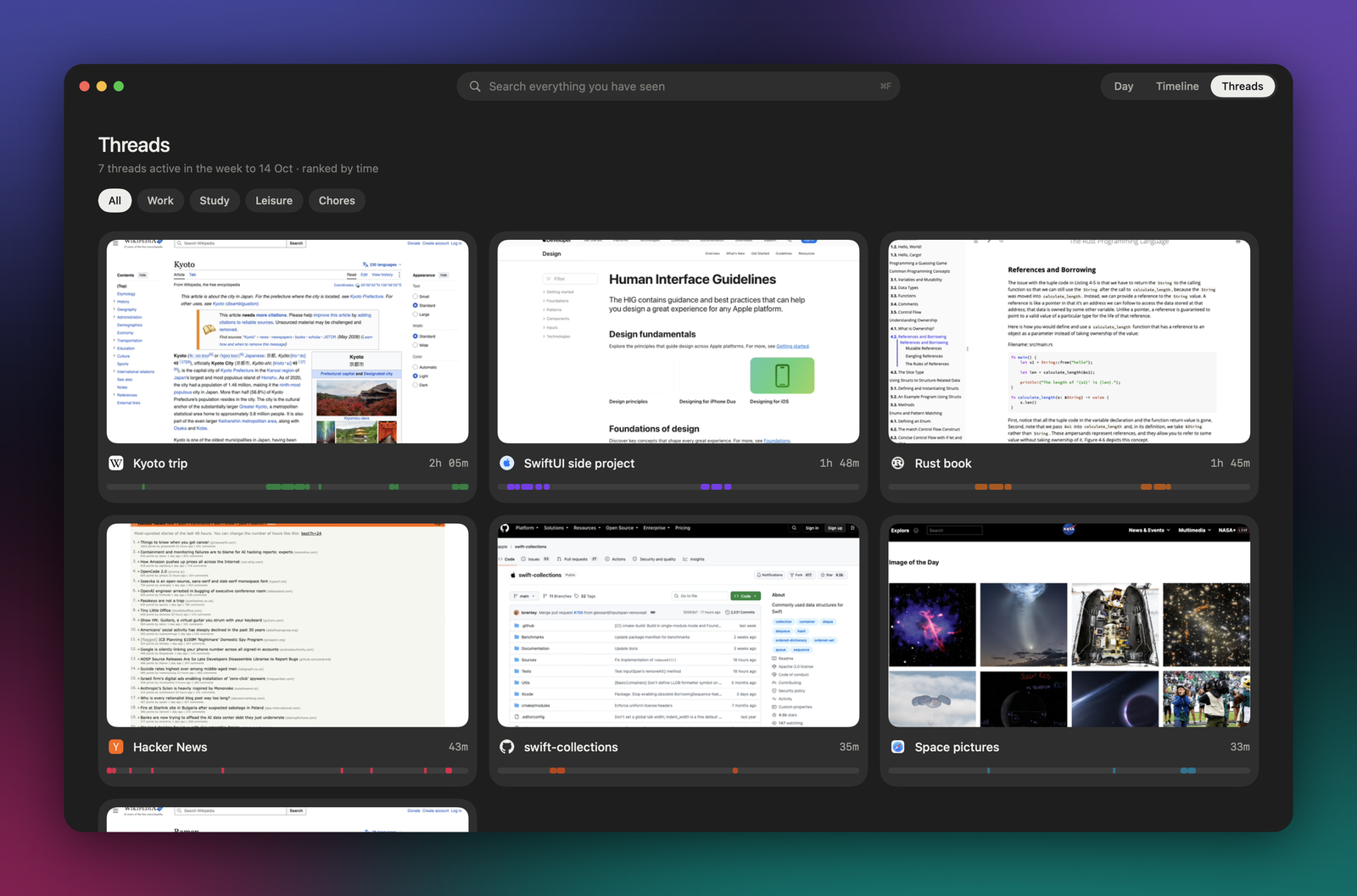Focus the 'Search everything you have seen' field
This screenshot has height=896, width=1357.
click(678, 86)
